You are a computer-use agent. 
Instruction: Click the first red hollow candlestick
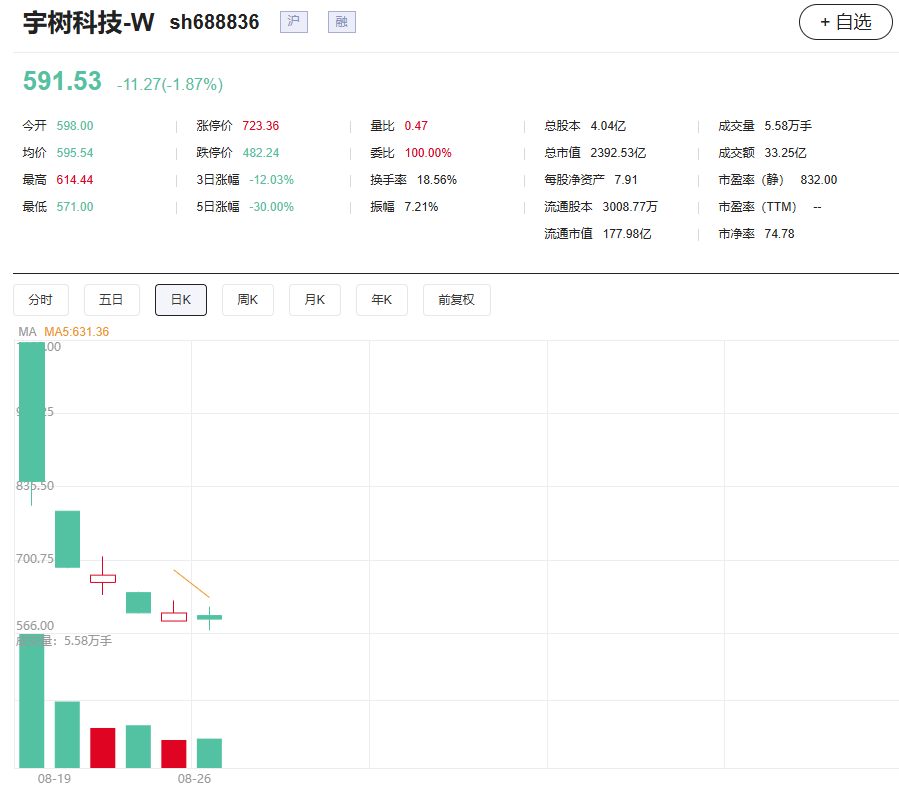[103, 578]
